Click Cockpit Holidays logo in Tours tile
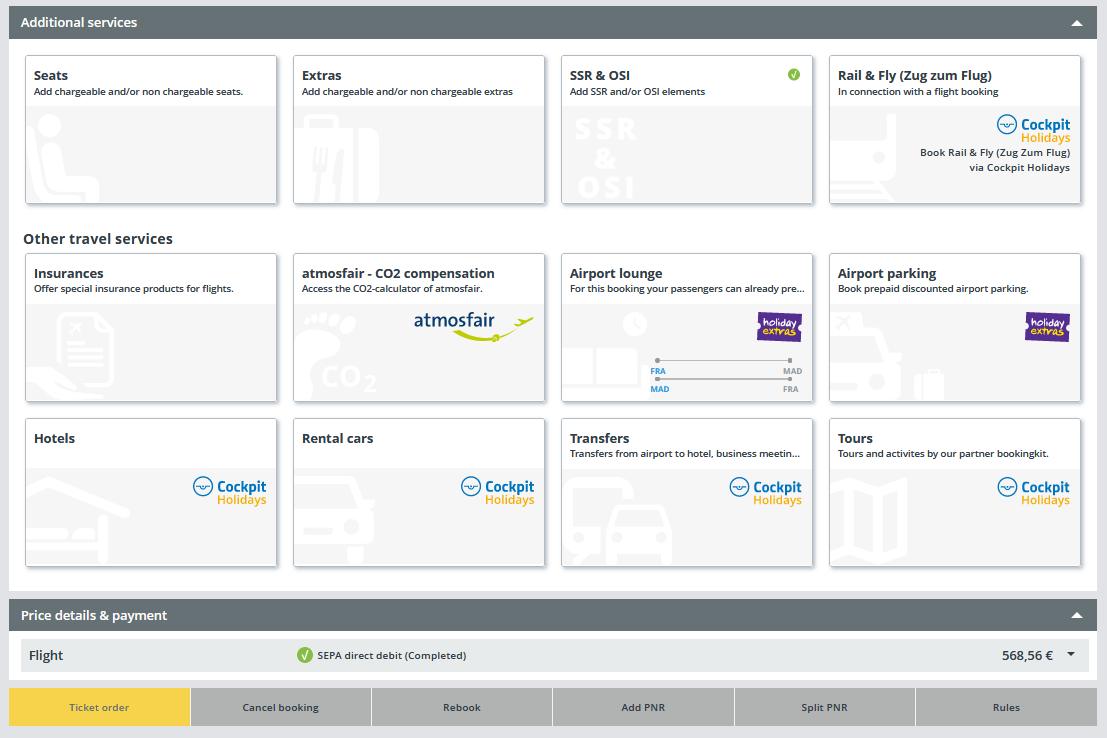This screenshot has width=1107, height=738. click(1034, 492)
